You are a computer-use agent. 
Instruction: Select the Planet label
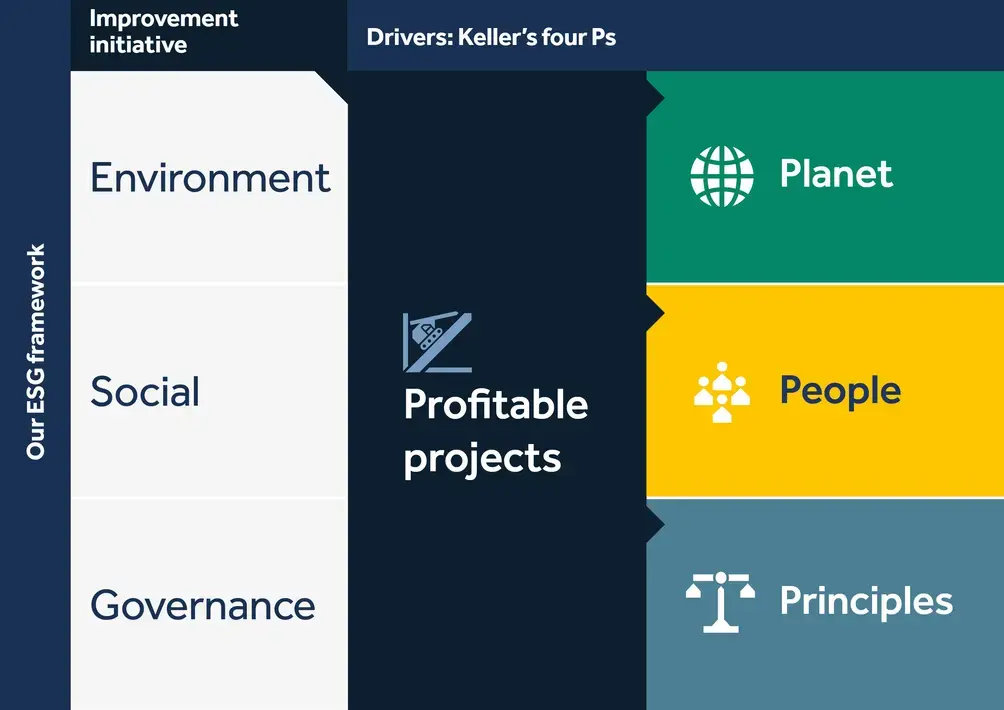pyautogui.click(x=836, y=173)
